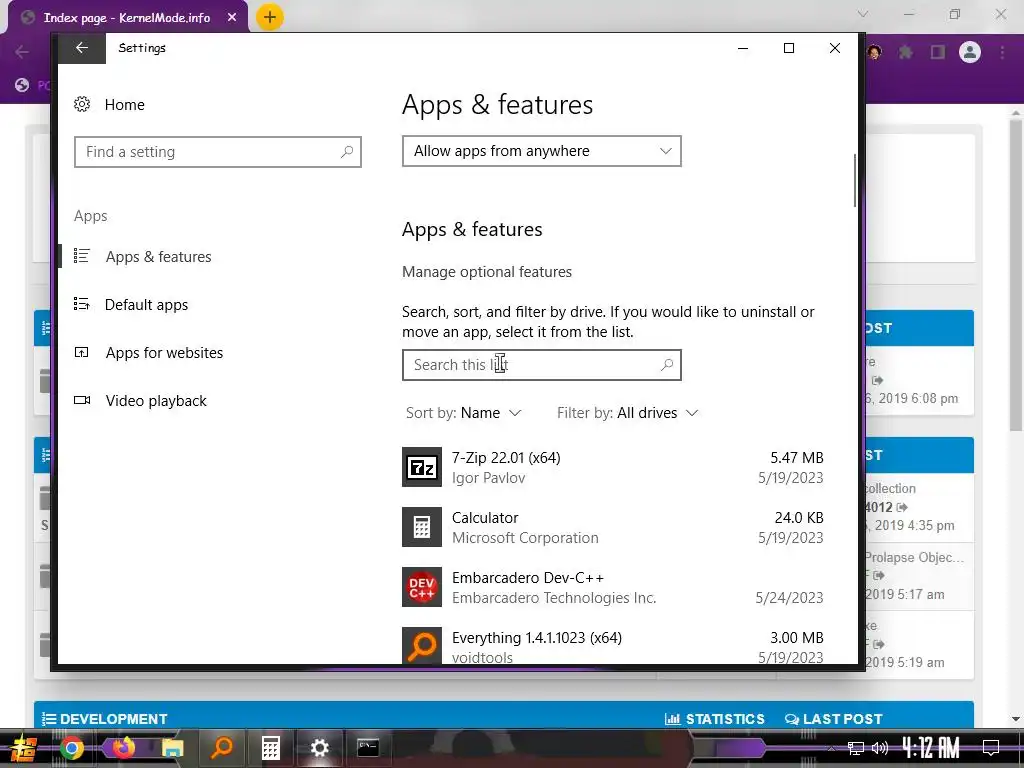Image resolution: width=1024 pixels, height=768 pixels.
Task: Open Firefox from the taskbar
Action: [x=123, y=748]
